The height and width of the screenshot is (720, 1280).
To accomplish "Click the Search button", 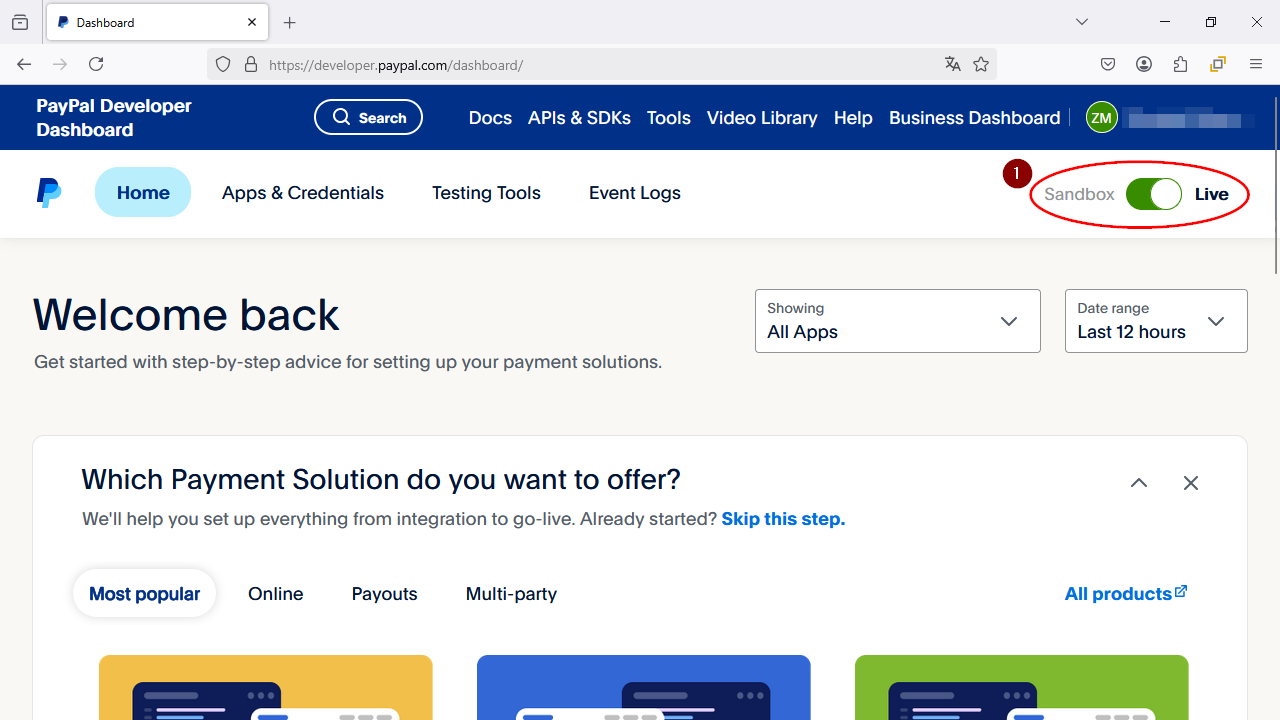I will tap(368, 117).
